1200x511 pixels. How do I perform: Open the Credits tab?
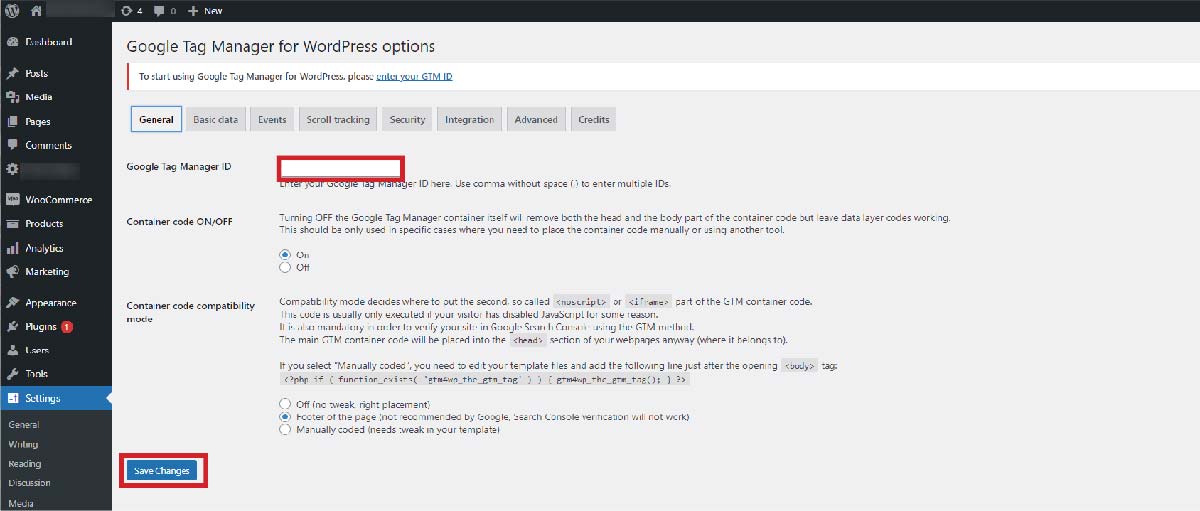click(593, 120)
